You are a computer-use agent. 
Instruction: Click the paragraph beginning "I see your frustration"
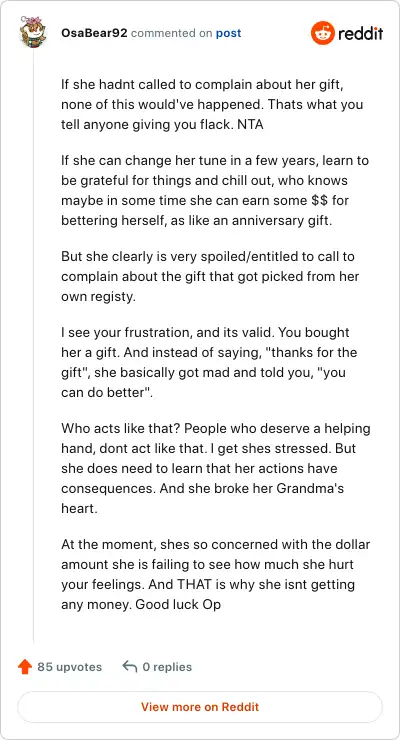[209, 362]
